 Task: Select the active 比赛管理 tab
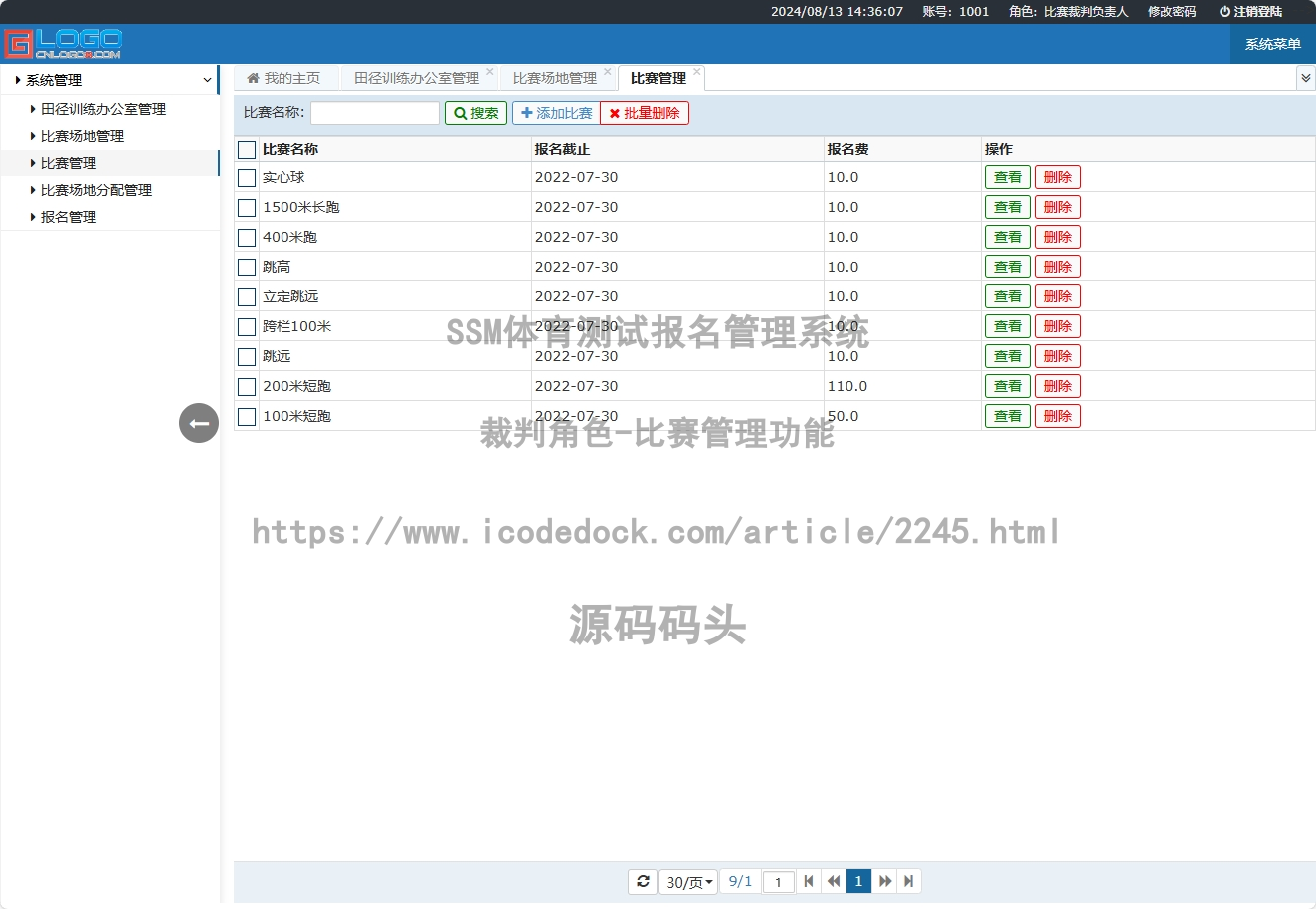[658, 78]
